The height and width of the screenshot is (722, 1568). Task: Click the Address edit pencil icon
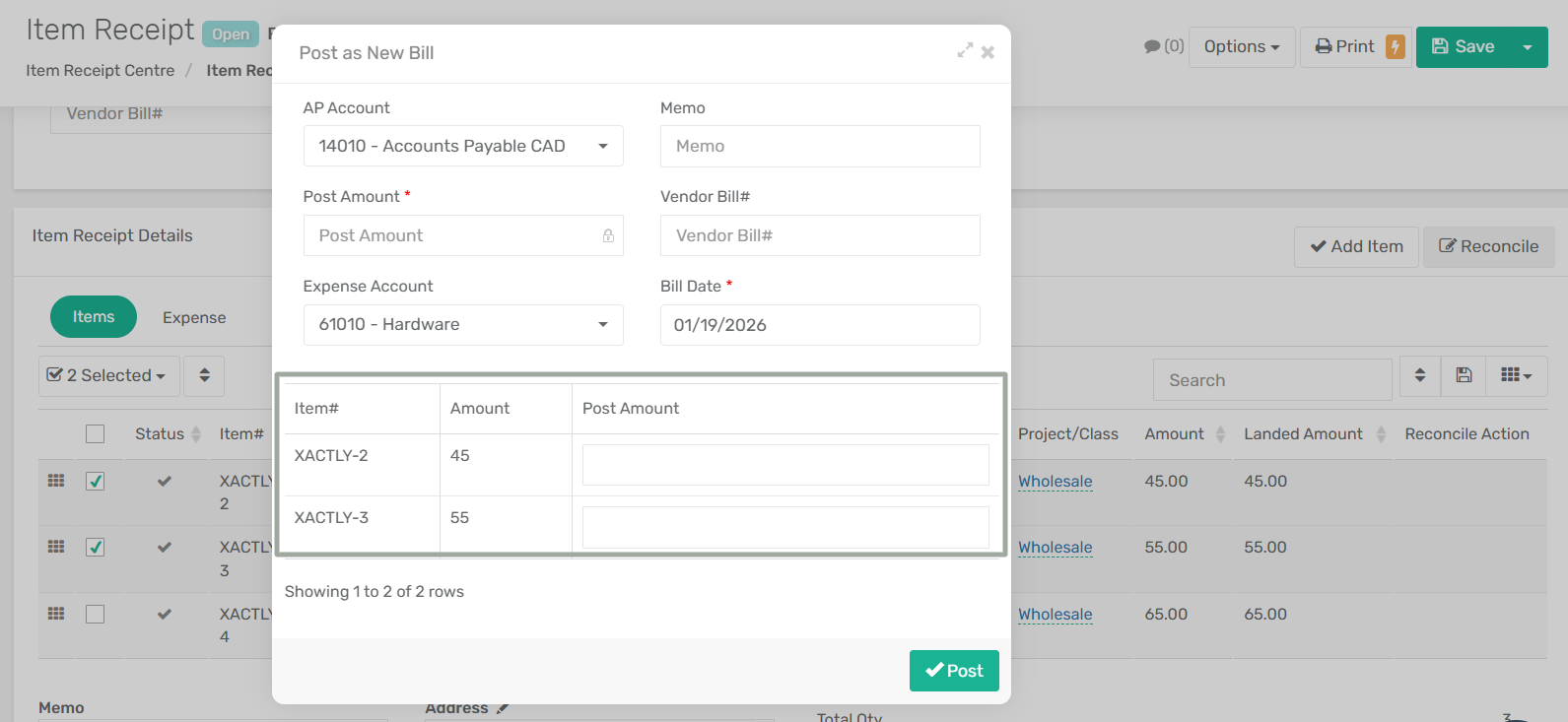coord(503,708)
